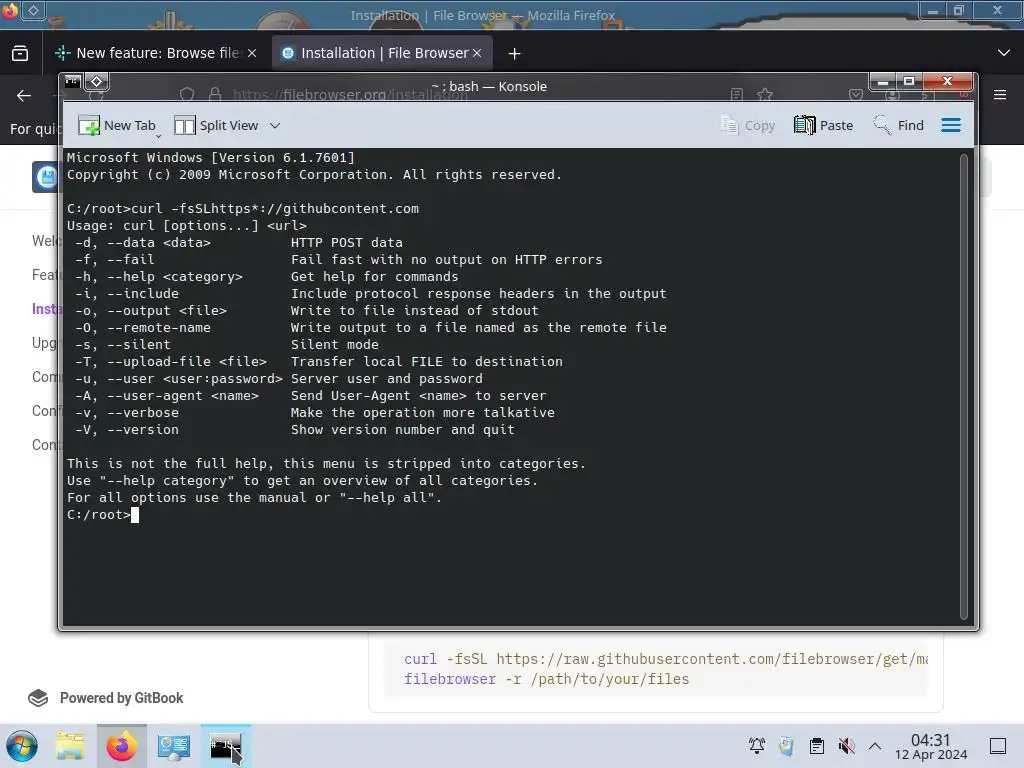Minimize the Konsole window
Image resolution: width=1024 pixels, height=768 pixels.
(882, 82)
